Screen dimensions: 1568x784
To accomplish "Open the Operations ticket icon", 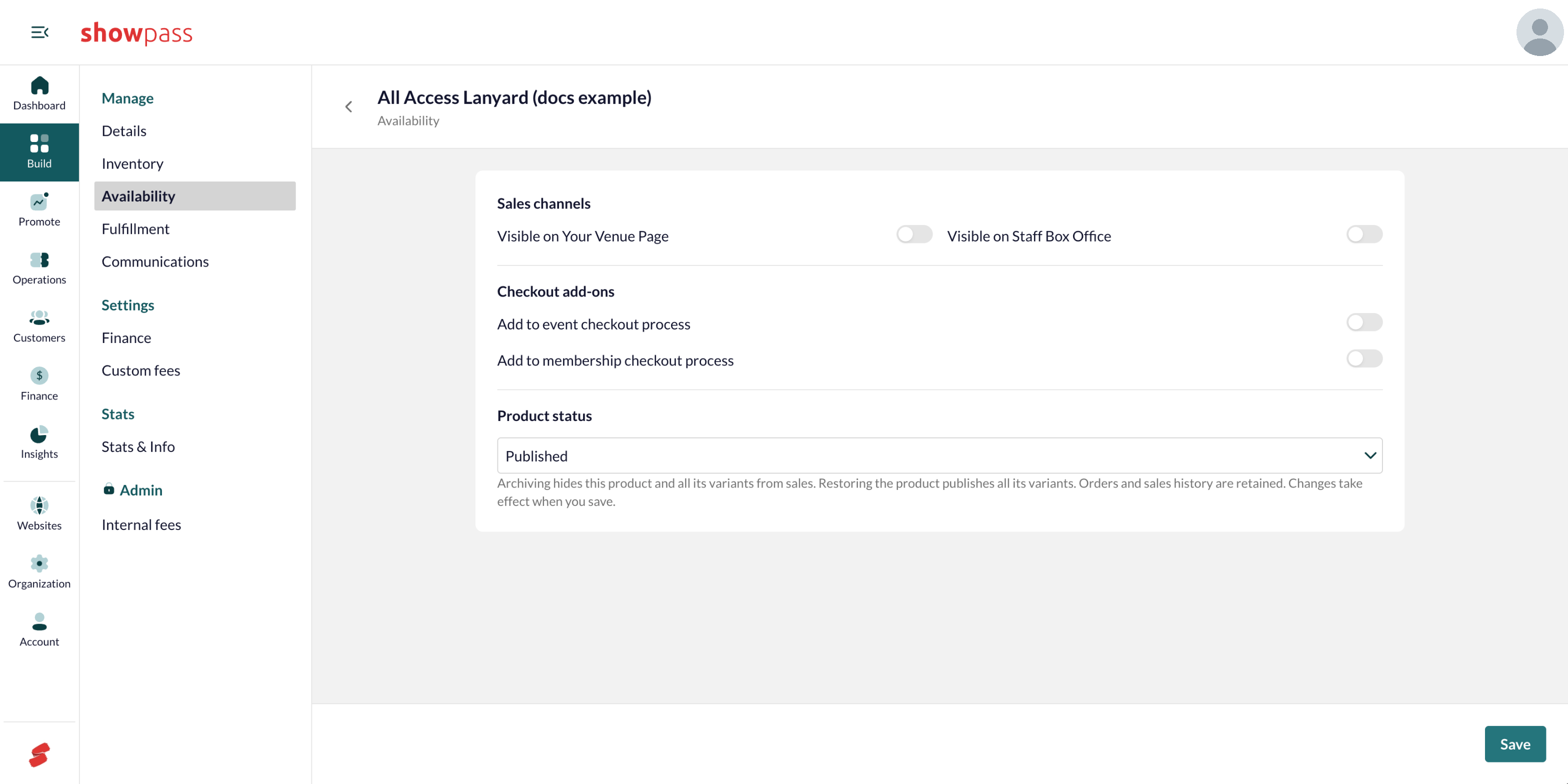I will [x=39, y=260].
